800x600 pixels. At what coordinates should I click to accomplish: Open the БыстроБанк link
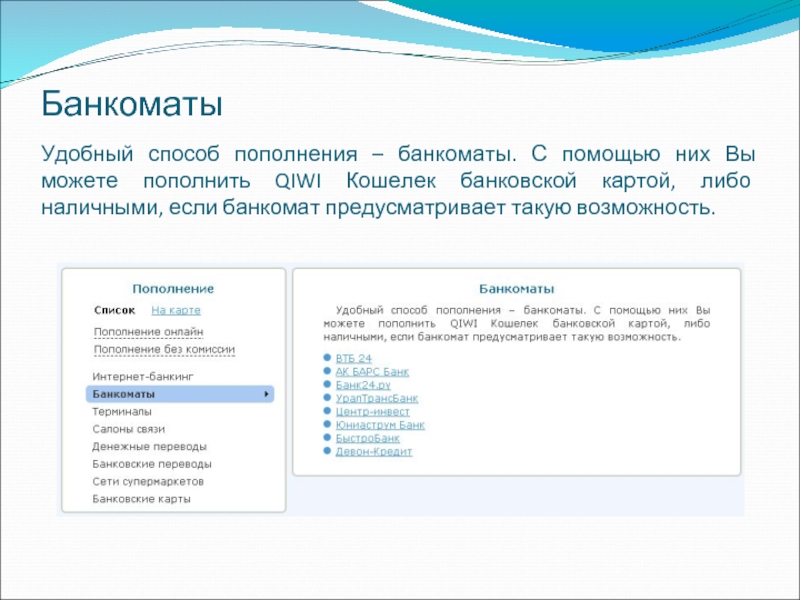coord(367,438)
